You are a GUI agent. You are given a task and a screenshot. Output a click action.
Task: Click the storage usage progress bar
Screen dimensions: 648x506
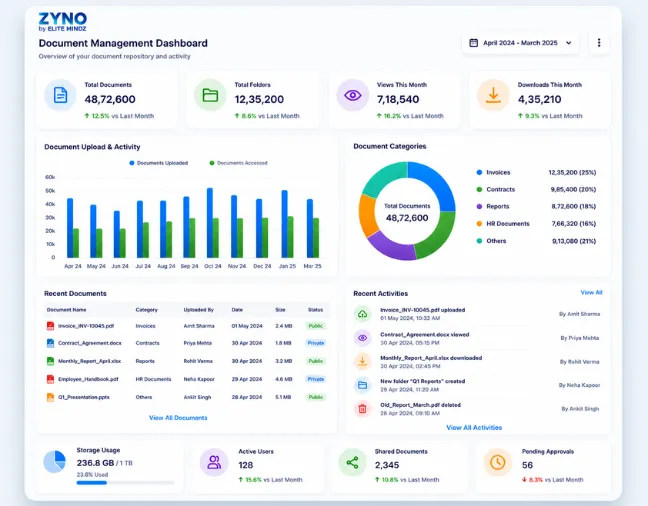[125, 482]
